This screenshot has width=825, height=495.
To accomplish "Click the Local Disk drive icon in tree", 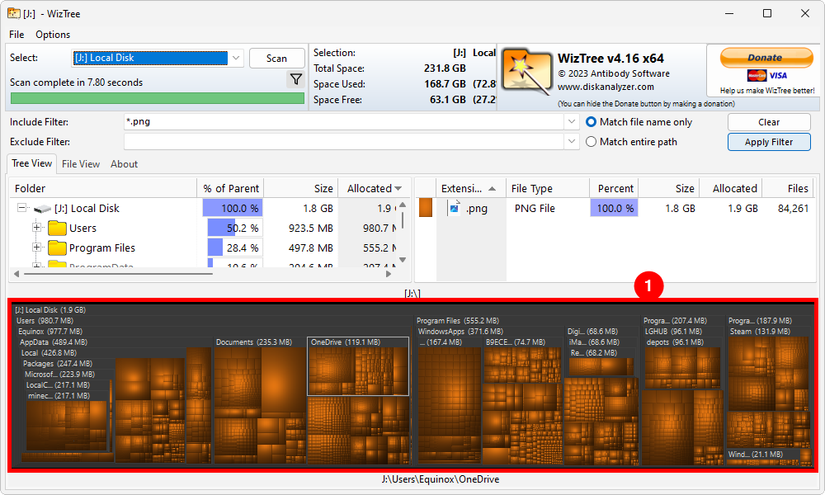I will [45, 209].
